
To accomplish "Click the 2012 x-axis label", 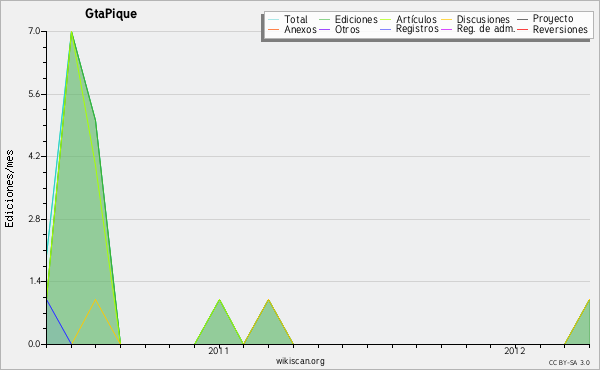I will [x=515, y=351].
